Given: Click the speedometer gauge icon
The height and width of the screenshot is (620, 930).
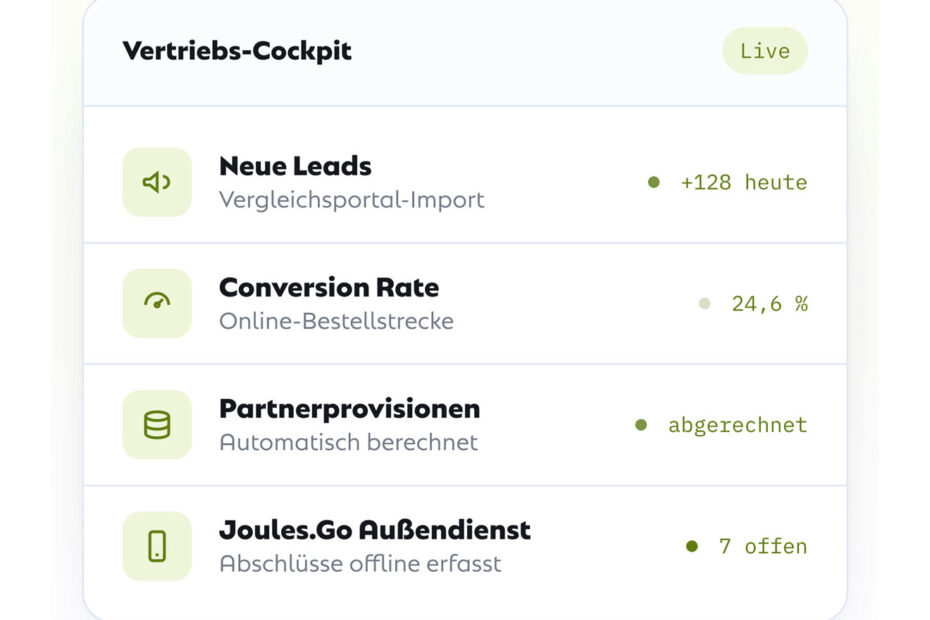Looking at the screenshot, I should (x=157, y=303).
